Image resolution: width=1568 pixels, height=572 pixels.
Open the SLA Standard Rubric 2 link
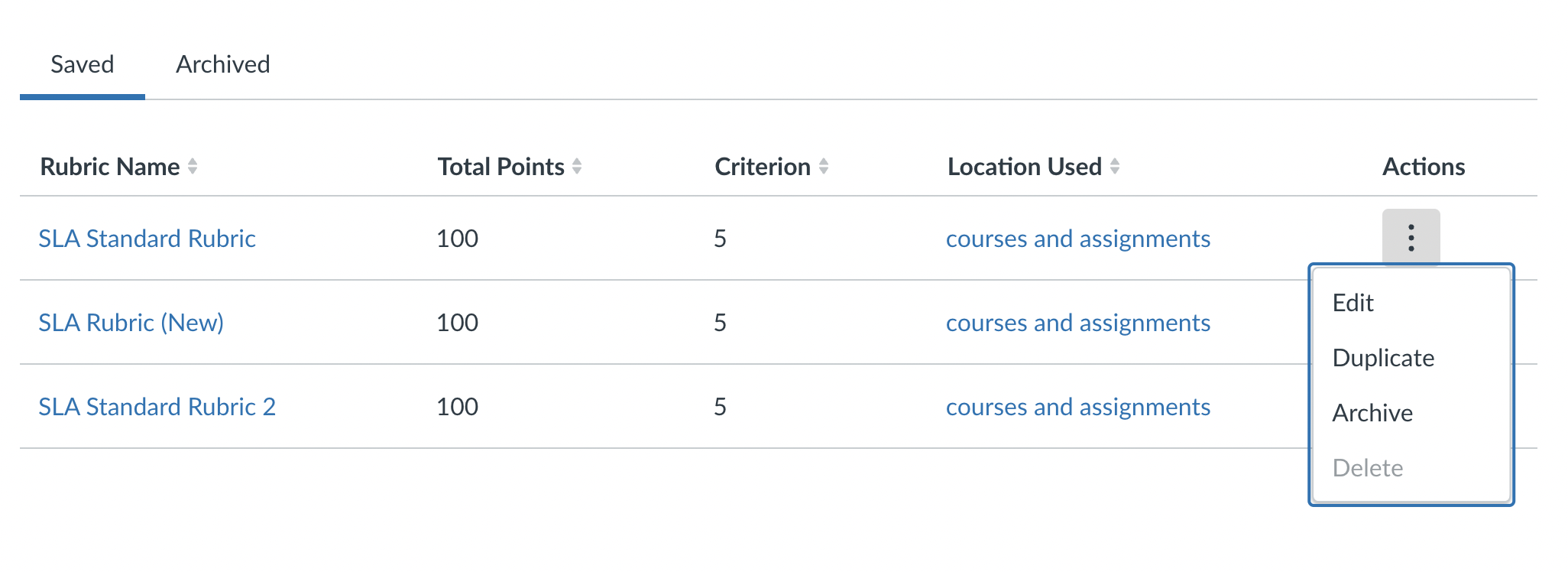(x=157, y=407)
